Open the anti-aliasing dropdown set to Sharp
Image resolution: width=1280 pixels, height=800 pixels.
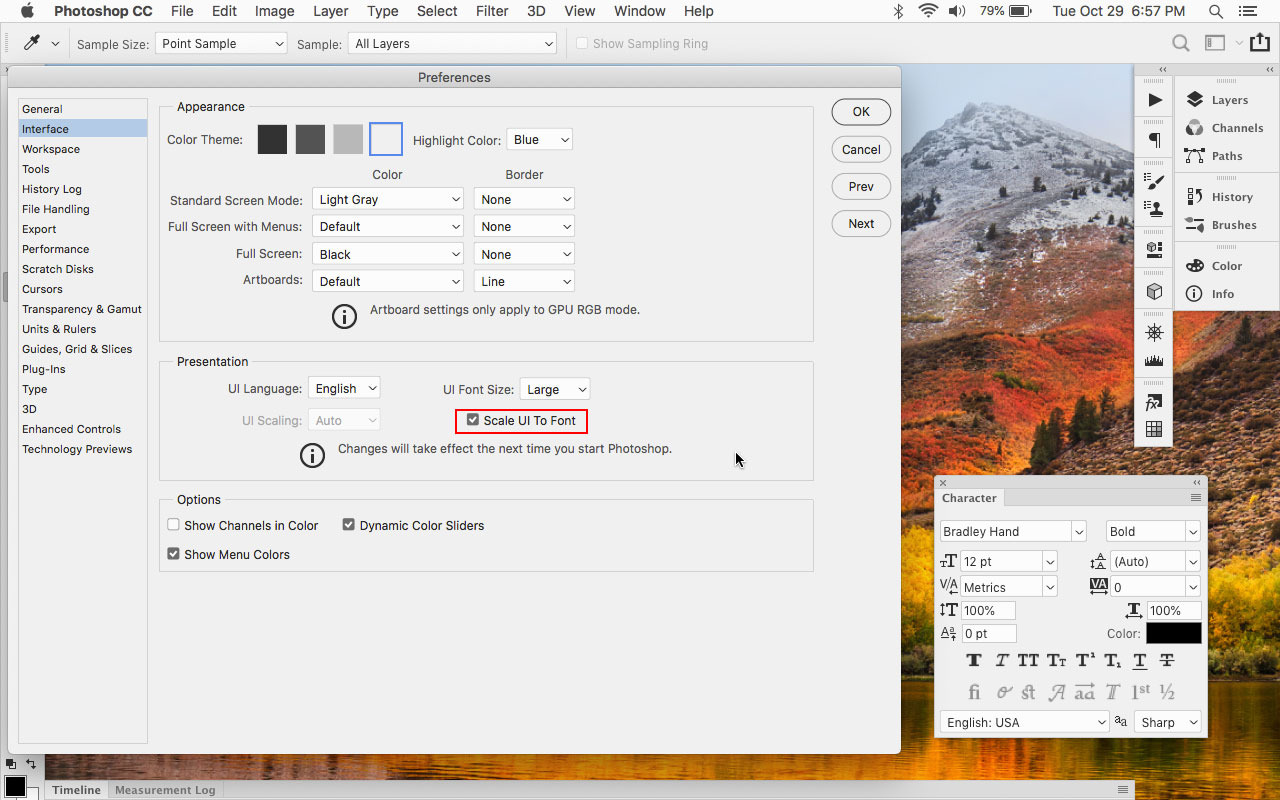pos(1166,721)
